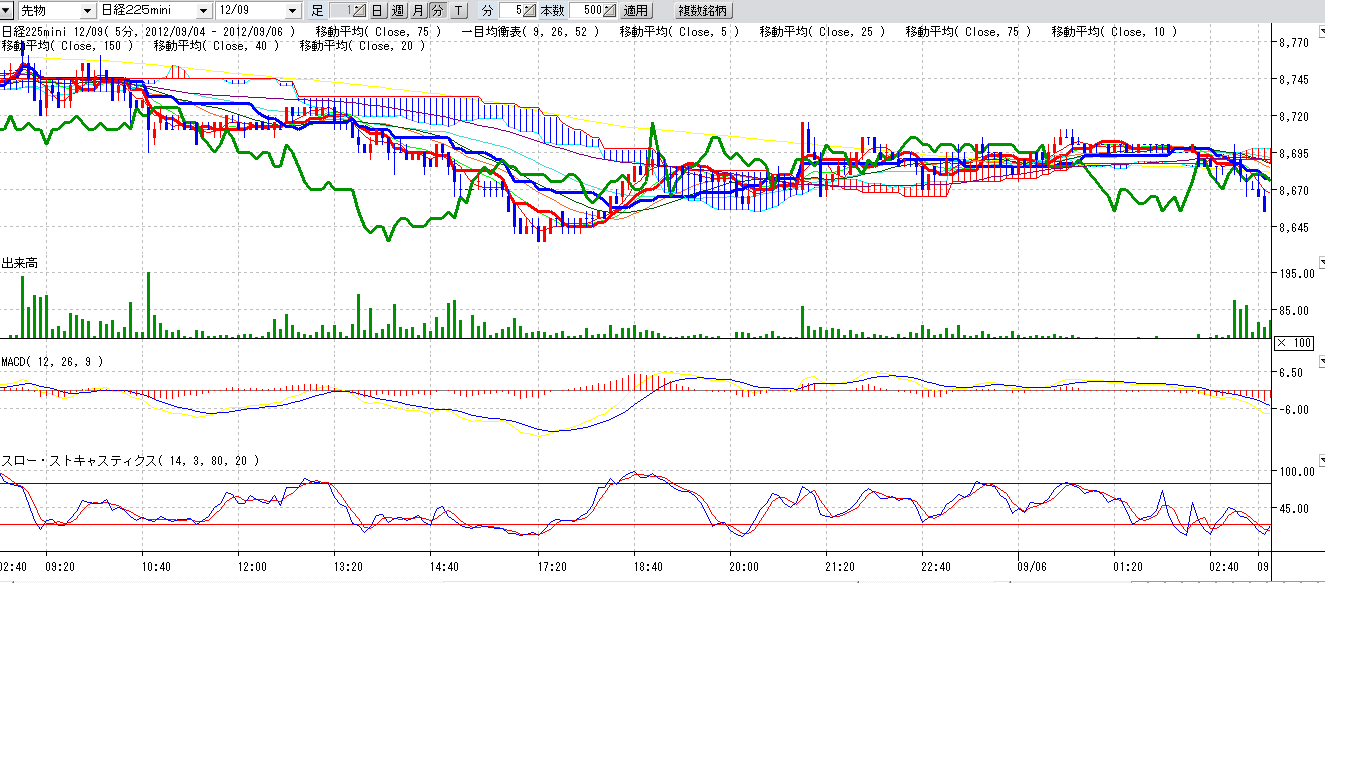The image size is (1366, 768).
Task: Click the 一目均衡表 (9, 26, 52) indicator label
Action: click(x=531, y=32)
